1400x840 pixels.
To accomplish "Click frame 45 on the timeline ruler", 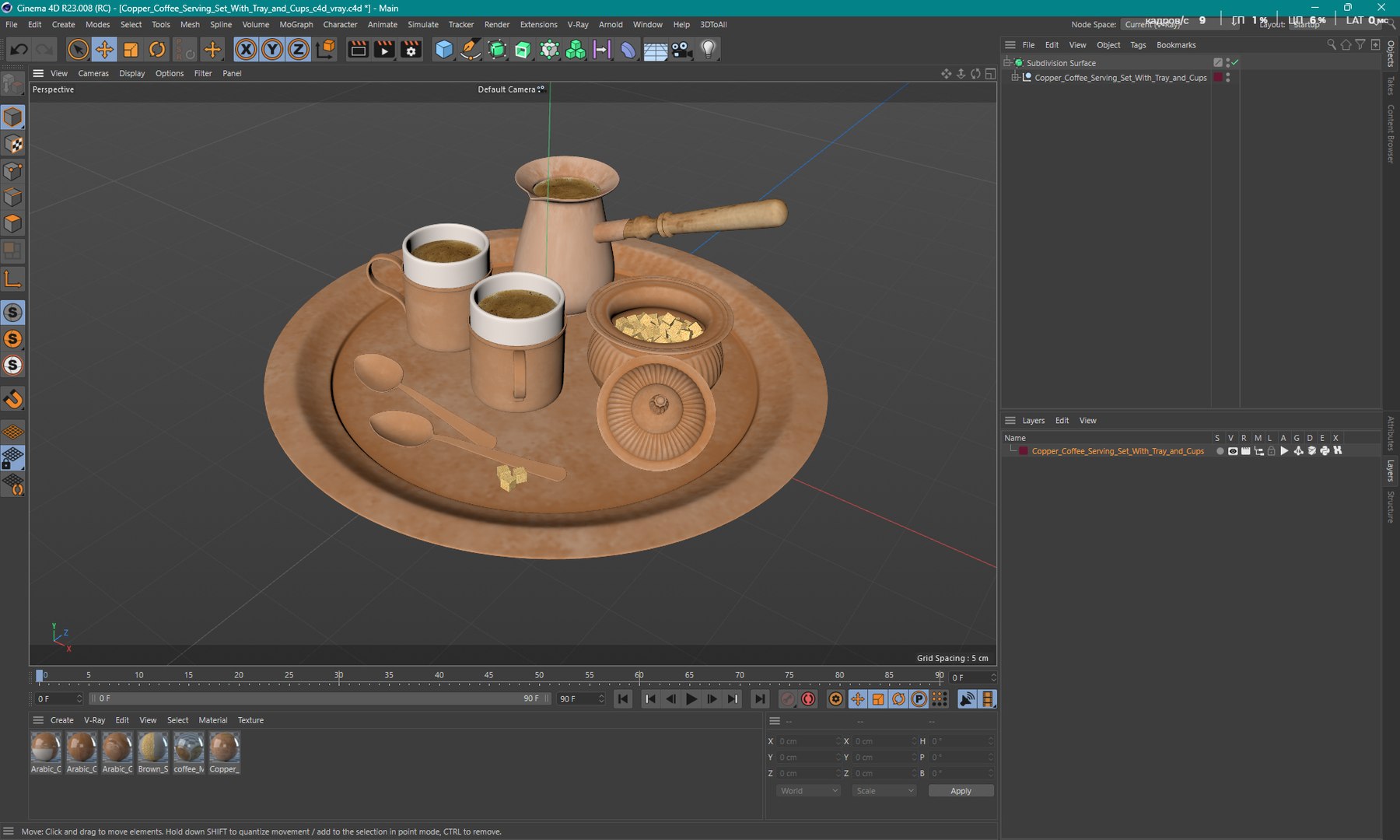I will (x=488, y=675).
